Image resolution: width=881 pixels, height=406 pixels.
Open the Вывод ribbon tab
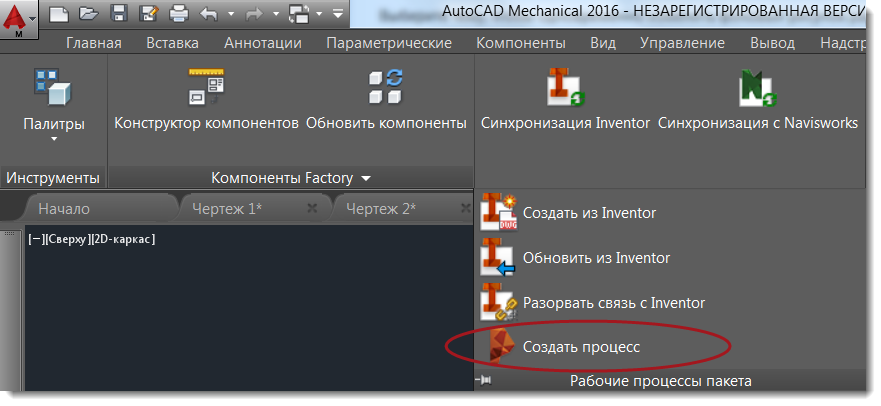pos(773,43)
